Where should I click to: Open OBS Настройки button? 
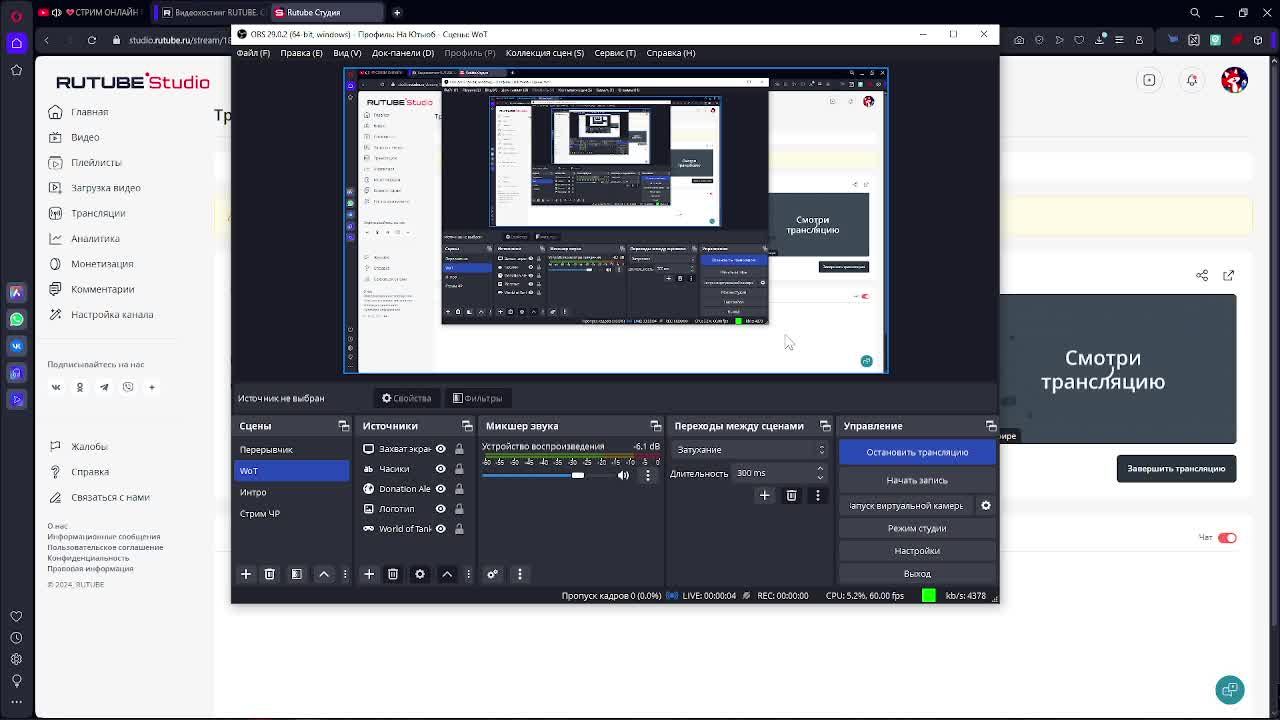coord(917,551)
